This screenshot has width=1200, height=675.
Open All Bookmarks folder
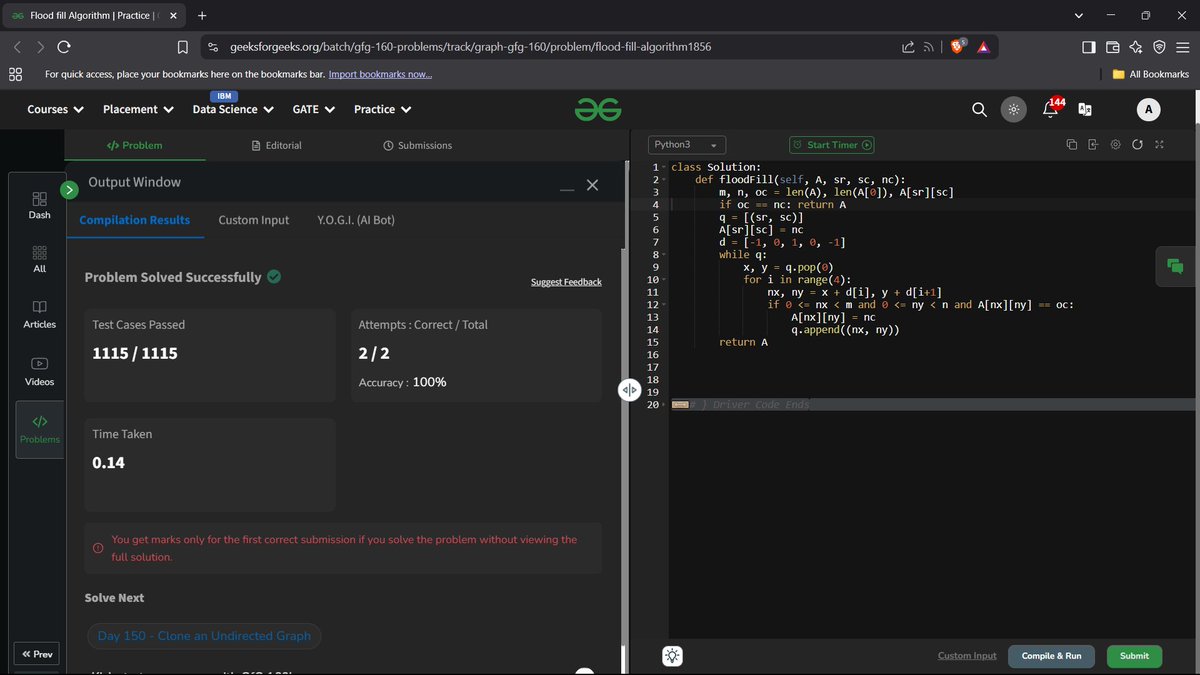pyautogui.click(x=1151, y=74)
